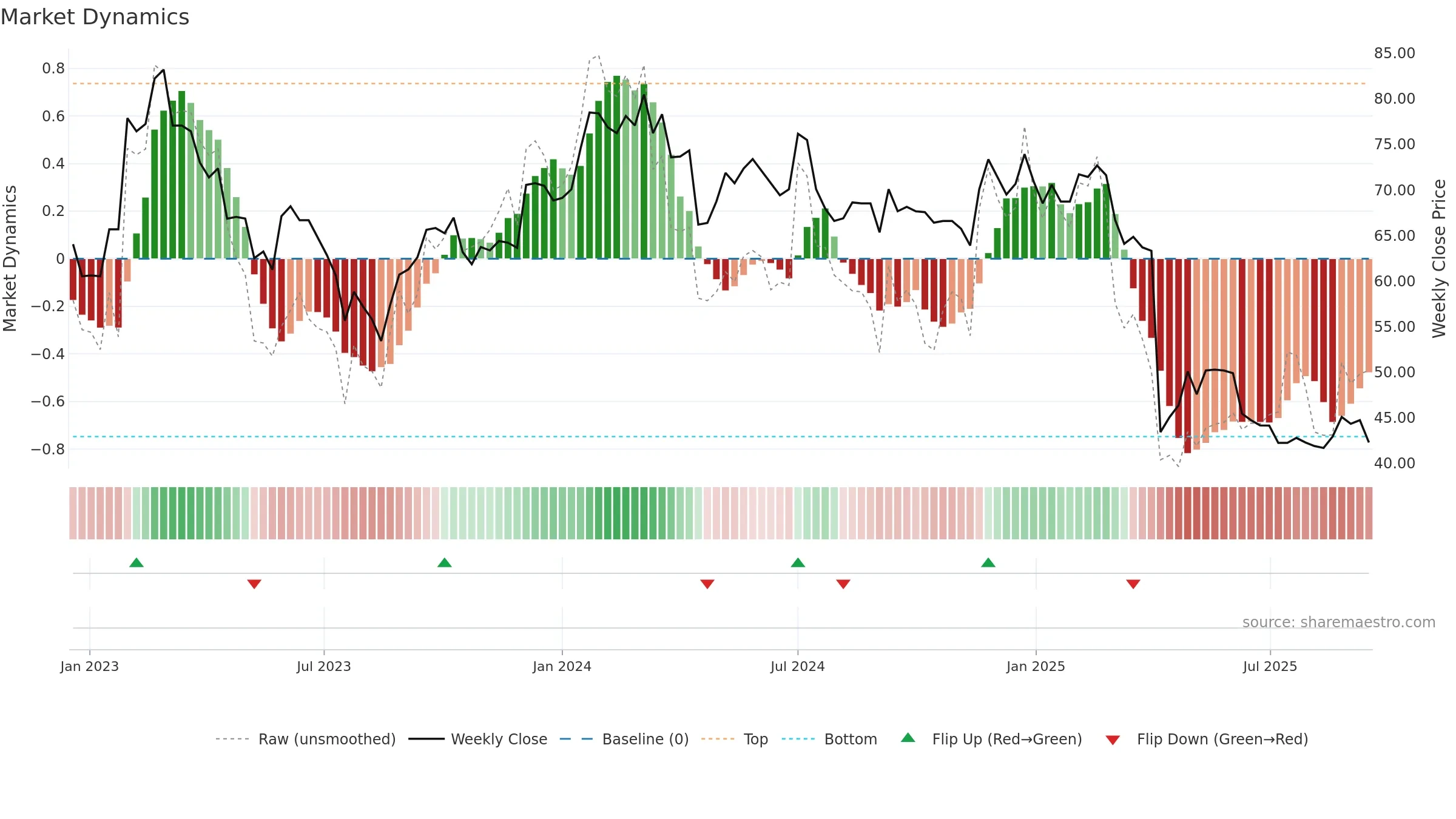This screenshot has height=819, width=1456.
Task: Select the Flip Up triangle of November 2024
Action: pos(988,563)
